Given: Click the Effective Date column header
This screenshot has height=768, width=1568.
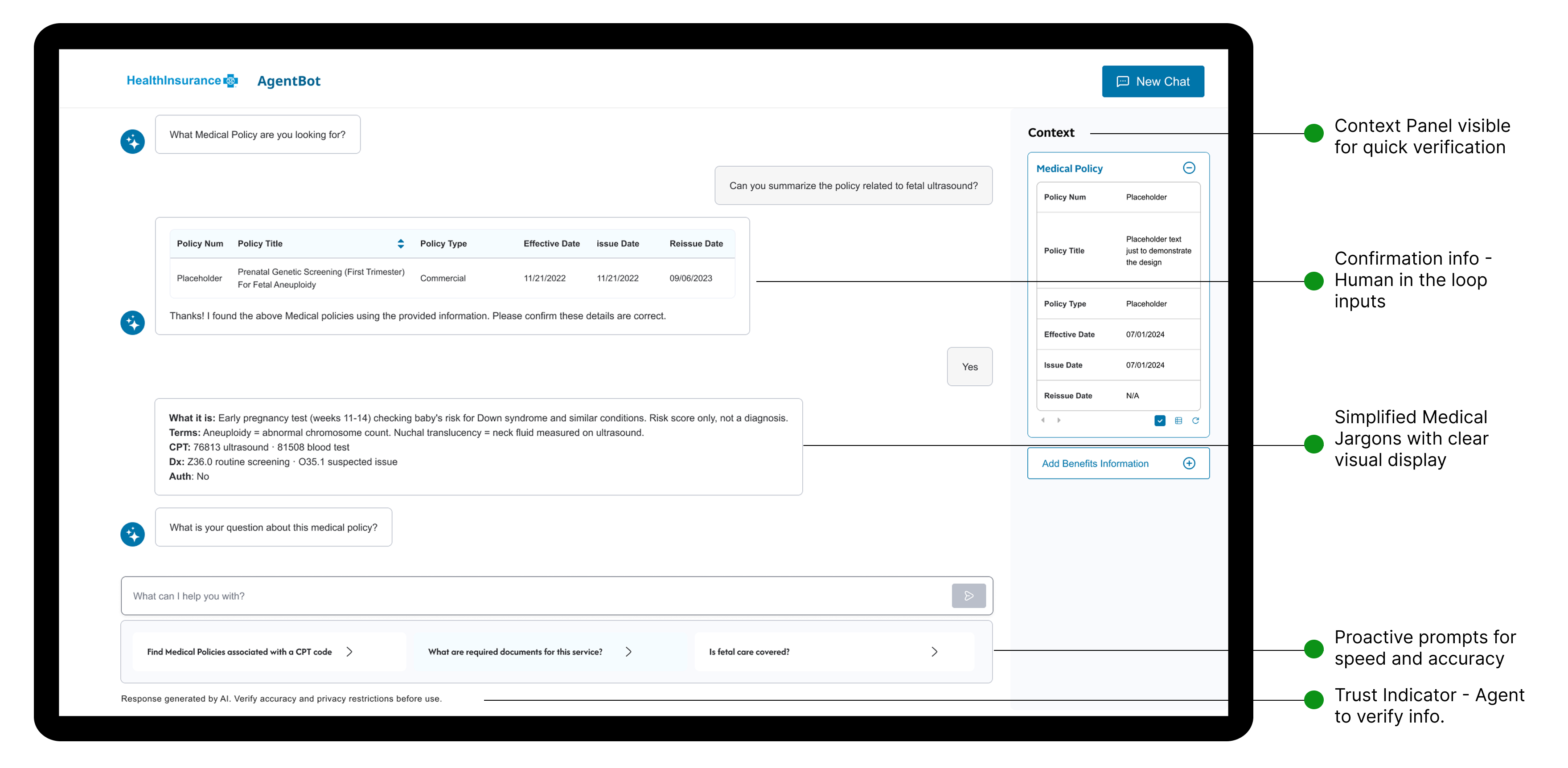Looking at the screenshot, I should [x=551, y=243].
